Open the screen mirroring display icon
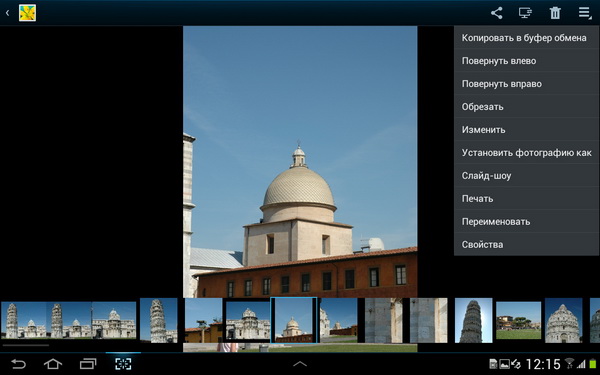Screen dimensions: 600x375 pos(525,13)
